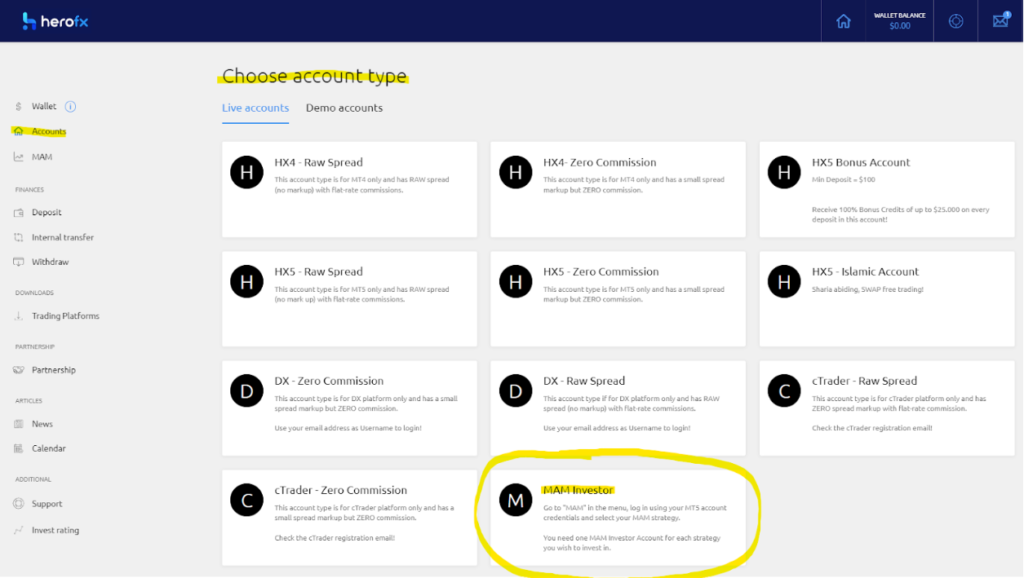Open Support in sidebar
The width and height of the screenshot is (1024, 578).
click(x=47, y=504)
